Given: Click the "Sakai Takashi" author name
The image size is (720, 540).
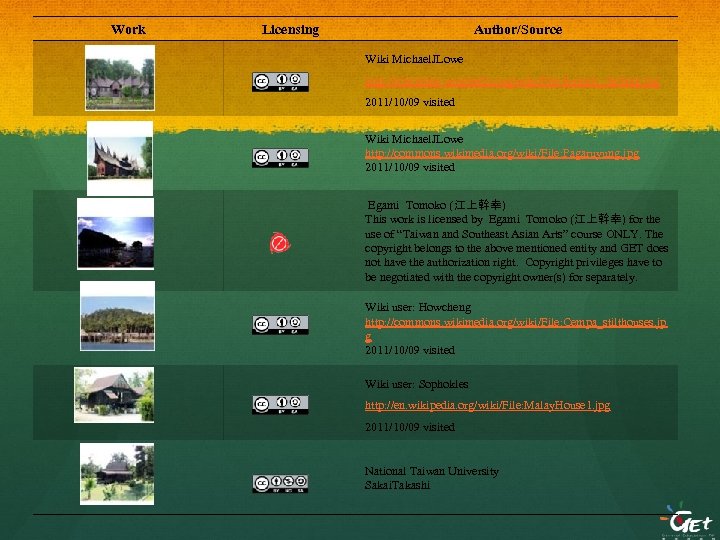Looking at the screenshot, I should pos(397,485).
